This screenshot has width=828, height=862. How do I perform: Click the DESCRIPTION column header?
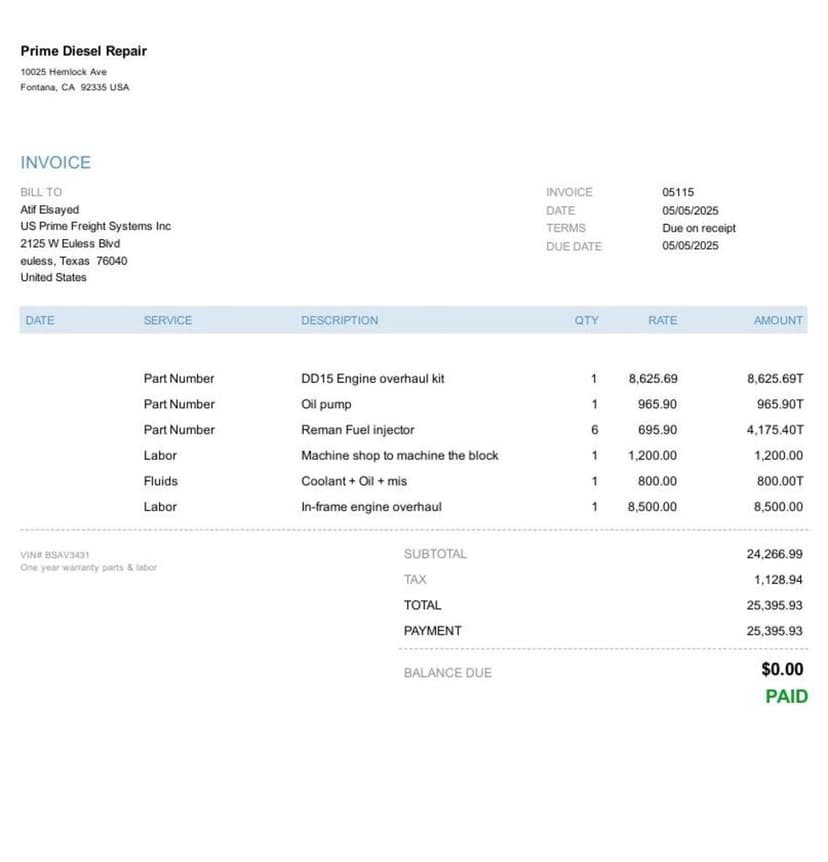coord(339,321)
